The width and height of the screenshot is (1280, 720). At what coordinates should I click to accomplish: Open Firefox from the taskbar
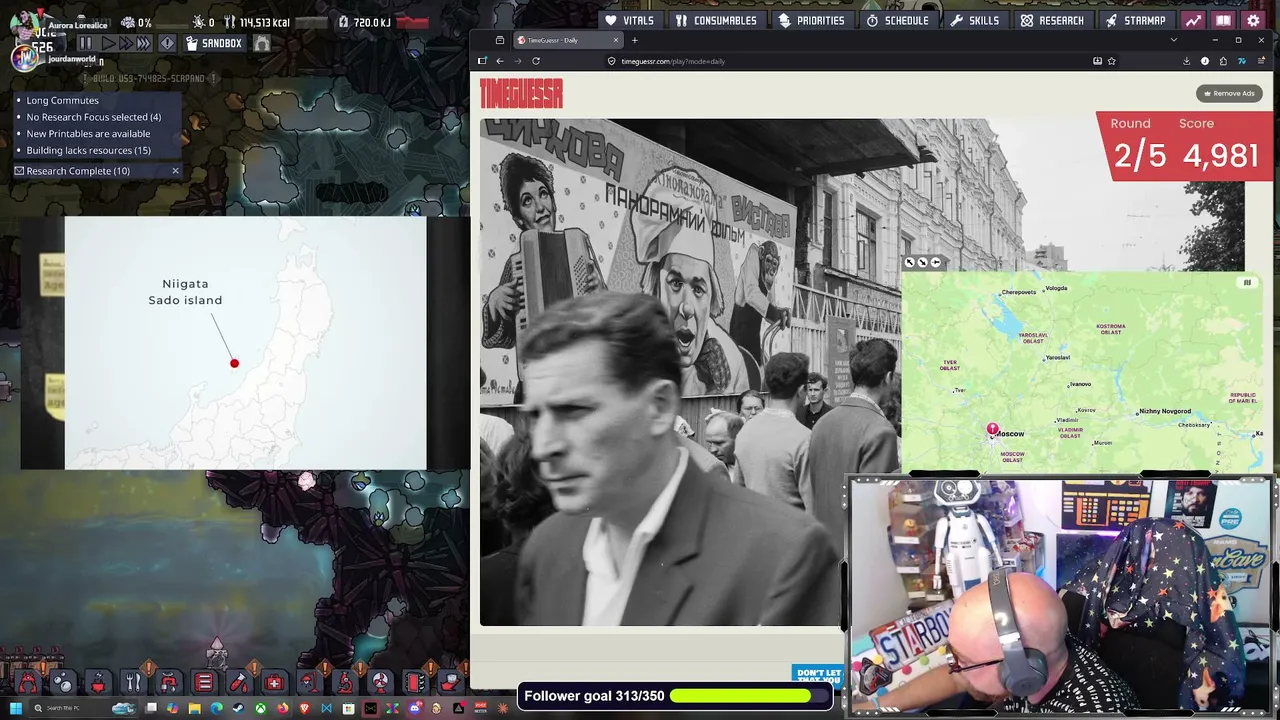282,708
